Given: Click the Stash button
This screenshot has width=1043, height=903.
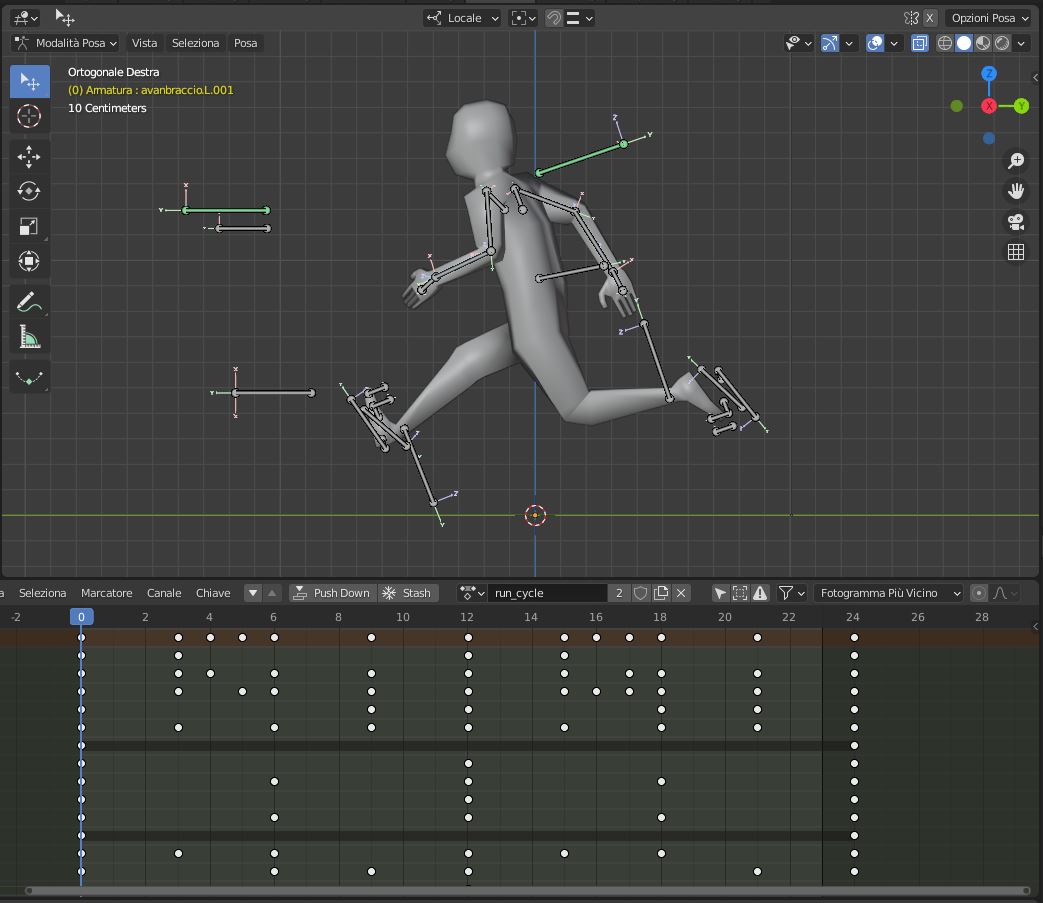Looking at the screenshot, I should [x=409, y=593].
